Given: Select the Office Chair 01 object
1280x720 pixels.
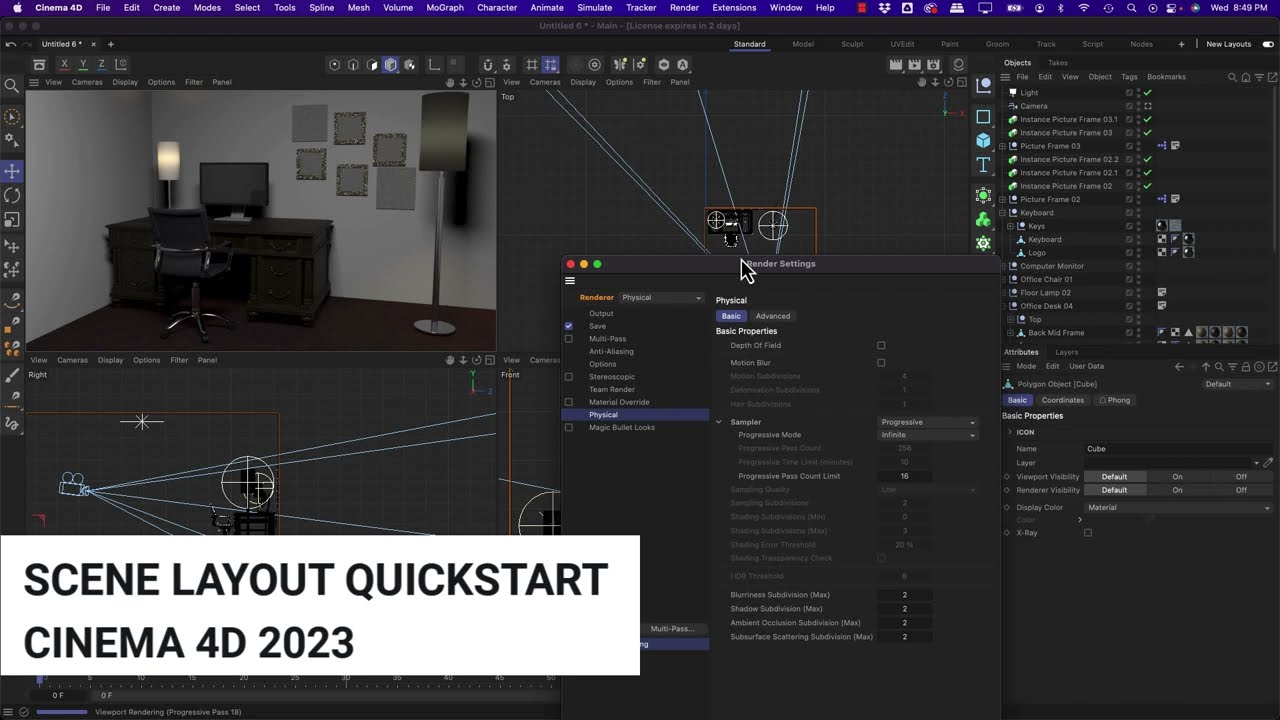Looking at the screenshot, I should coord(1046,280).
